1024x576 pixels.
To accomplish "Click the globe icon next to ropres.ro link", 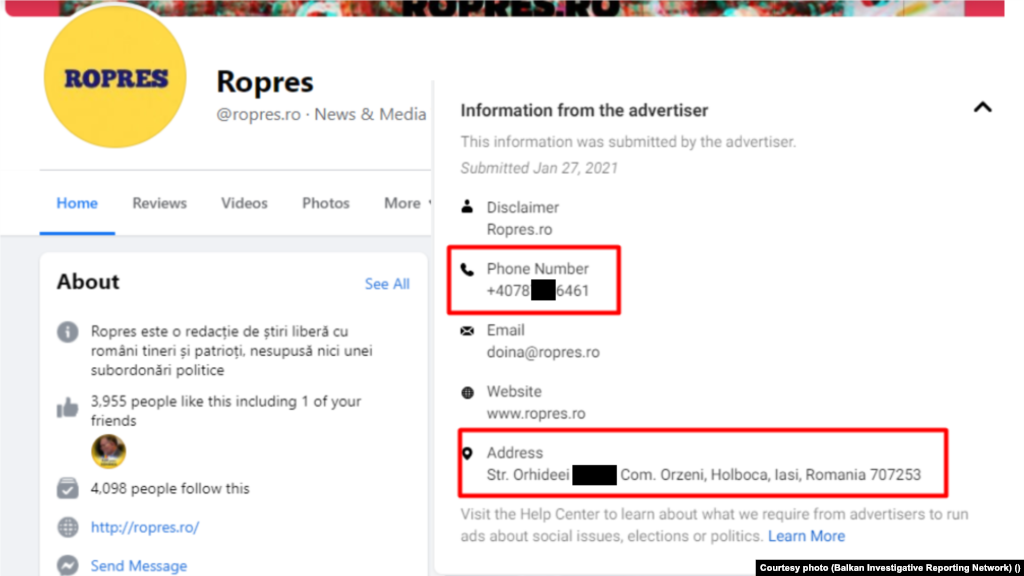I will [x=67, y=527].
